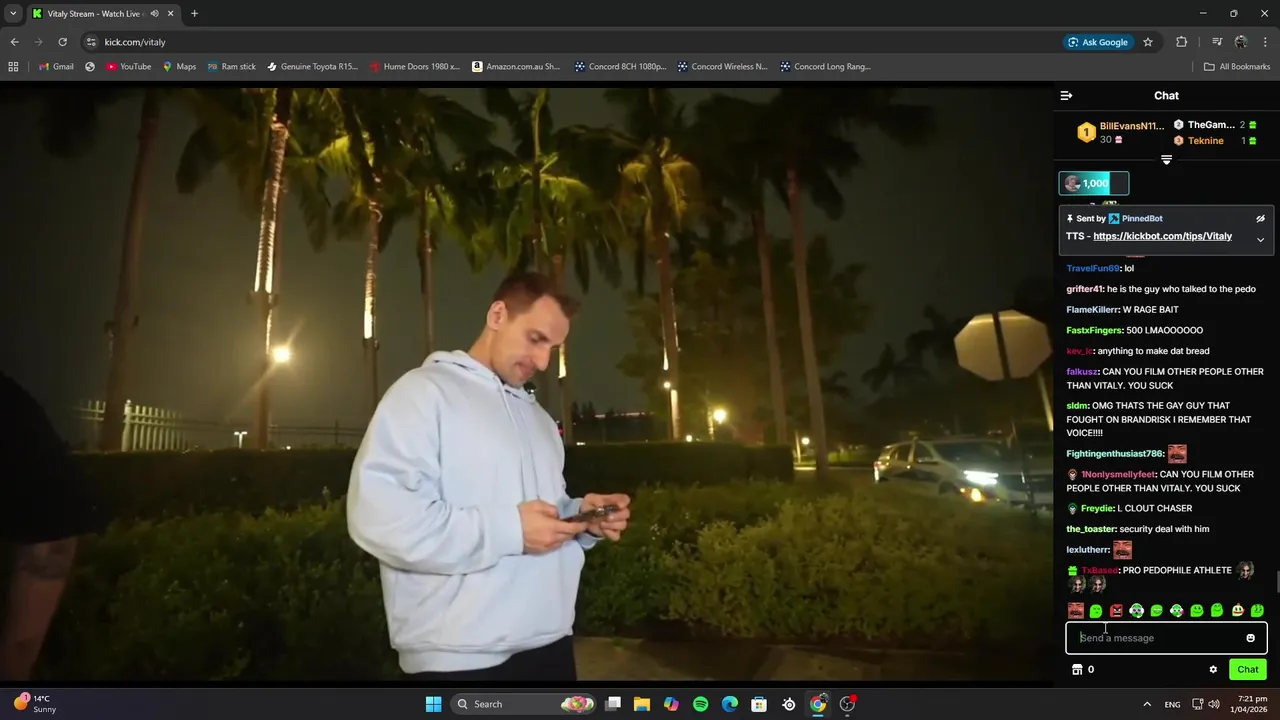Open the Extensions puzzle icon
This screenshot has width=1280, height=720.
pyautogui.click(x=1182, y=42)
